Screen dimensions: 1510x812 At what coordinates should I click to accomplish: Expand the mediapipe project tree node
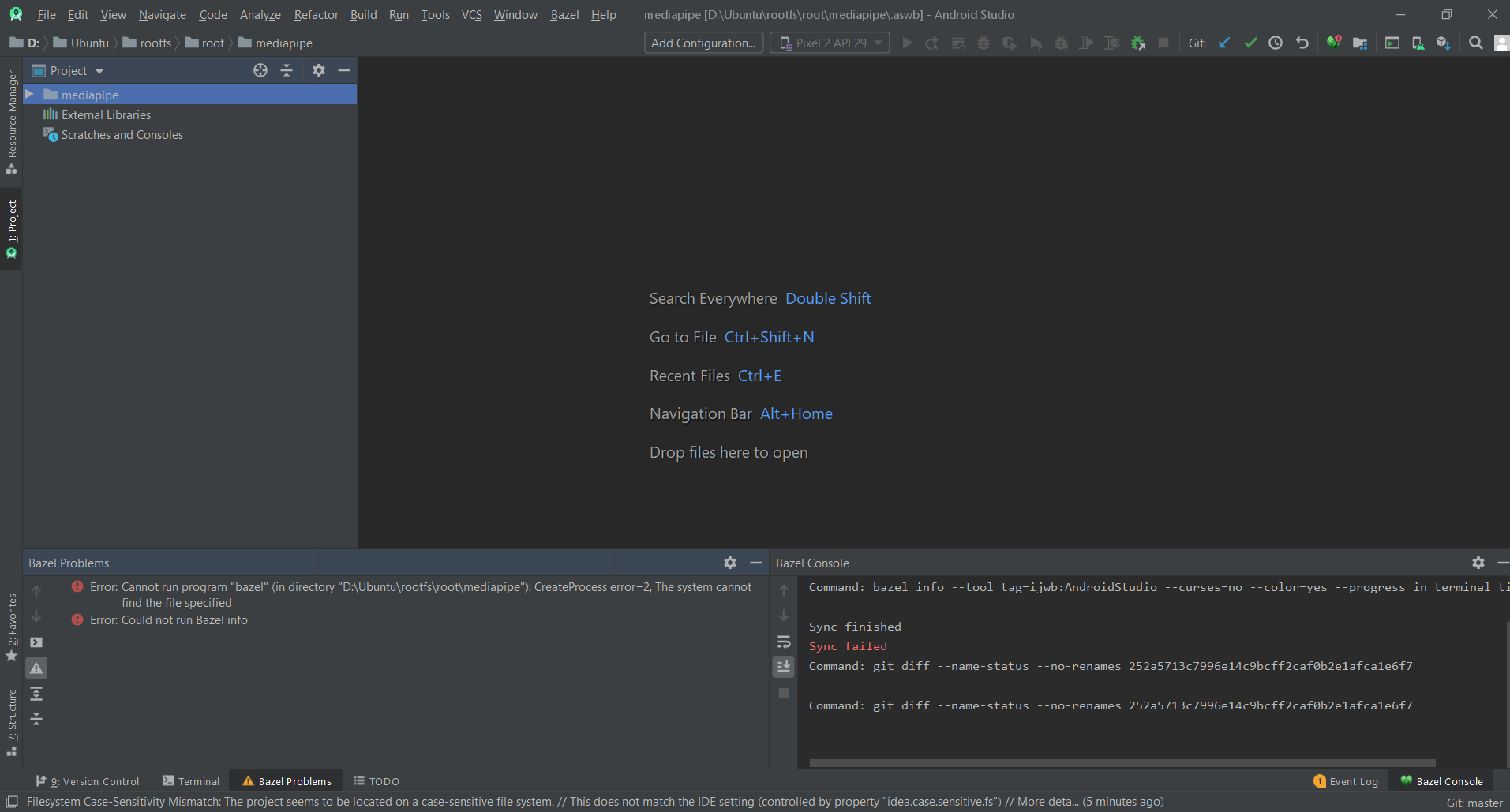click(x=29, y=94)
